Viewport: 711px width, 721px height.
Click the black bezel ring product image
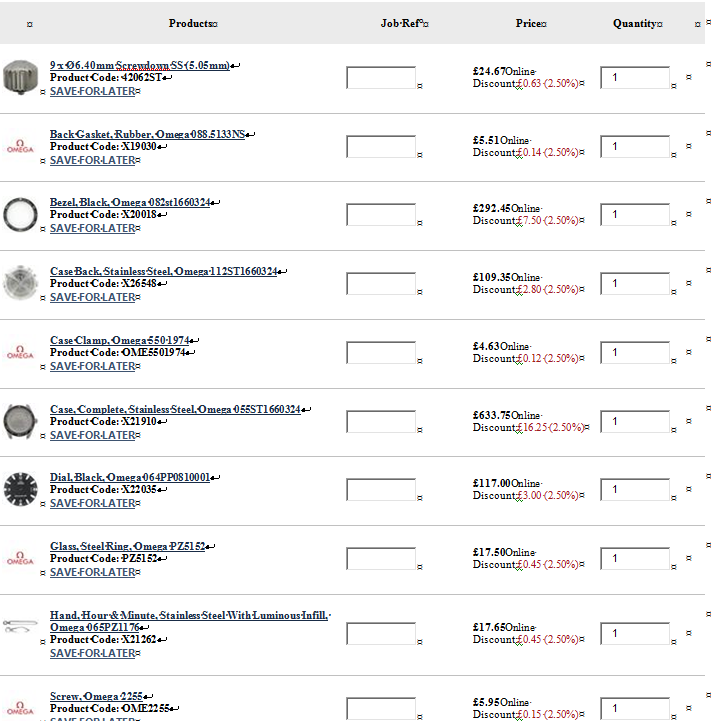[17, 214]
